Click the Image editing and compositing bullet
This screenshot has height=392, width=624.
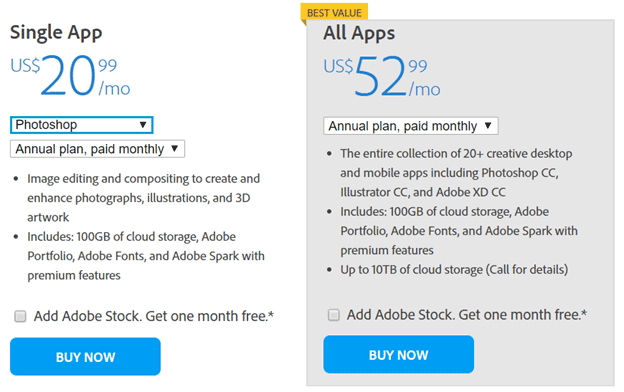pos(143,198)
